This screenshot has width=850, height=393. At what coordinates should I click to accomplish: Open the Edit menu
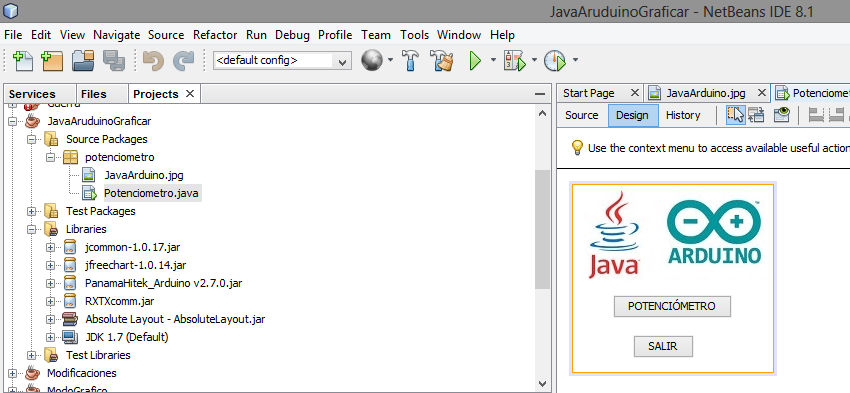pyautogui.click(x=41, y=35)
